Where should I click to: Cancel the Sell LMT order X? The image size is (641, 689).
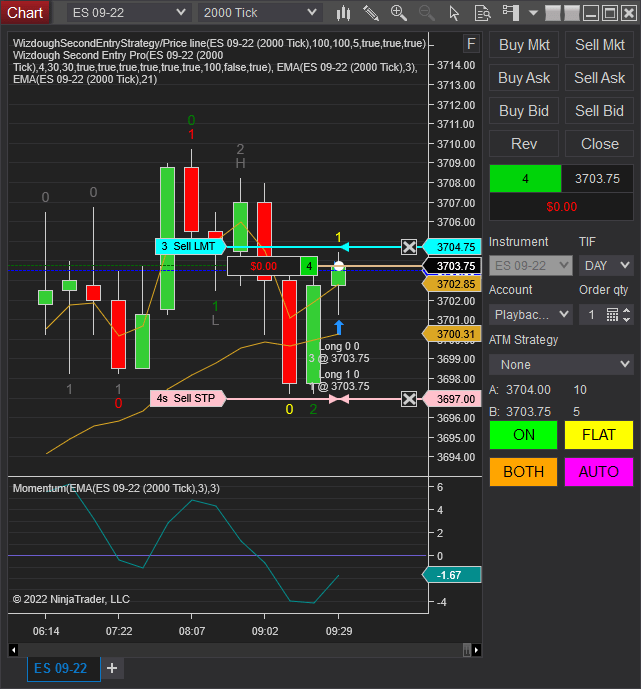coord(409,247)
